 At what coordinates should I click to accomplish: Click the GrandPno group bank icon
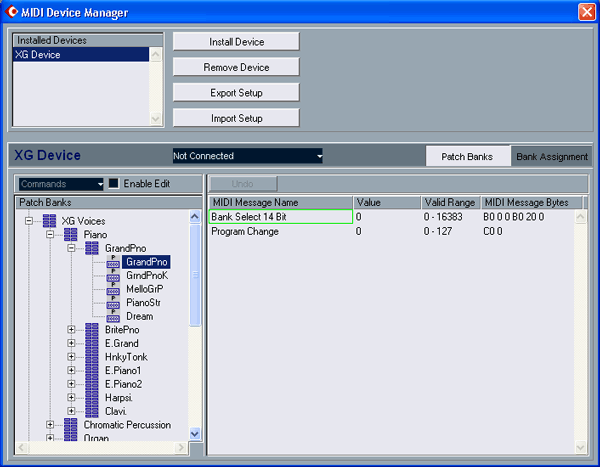click(92, 248)
